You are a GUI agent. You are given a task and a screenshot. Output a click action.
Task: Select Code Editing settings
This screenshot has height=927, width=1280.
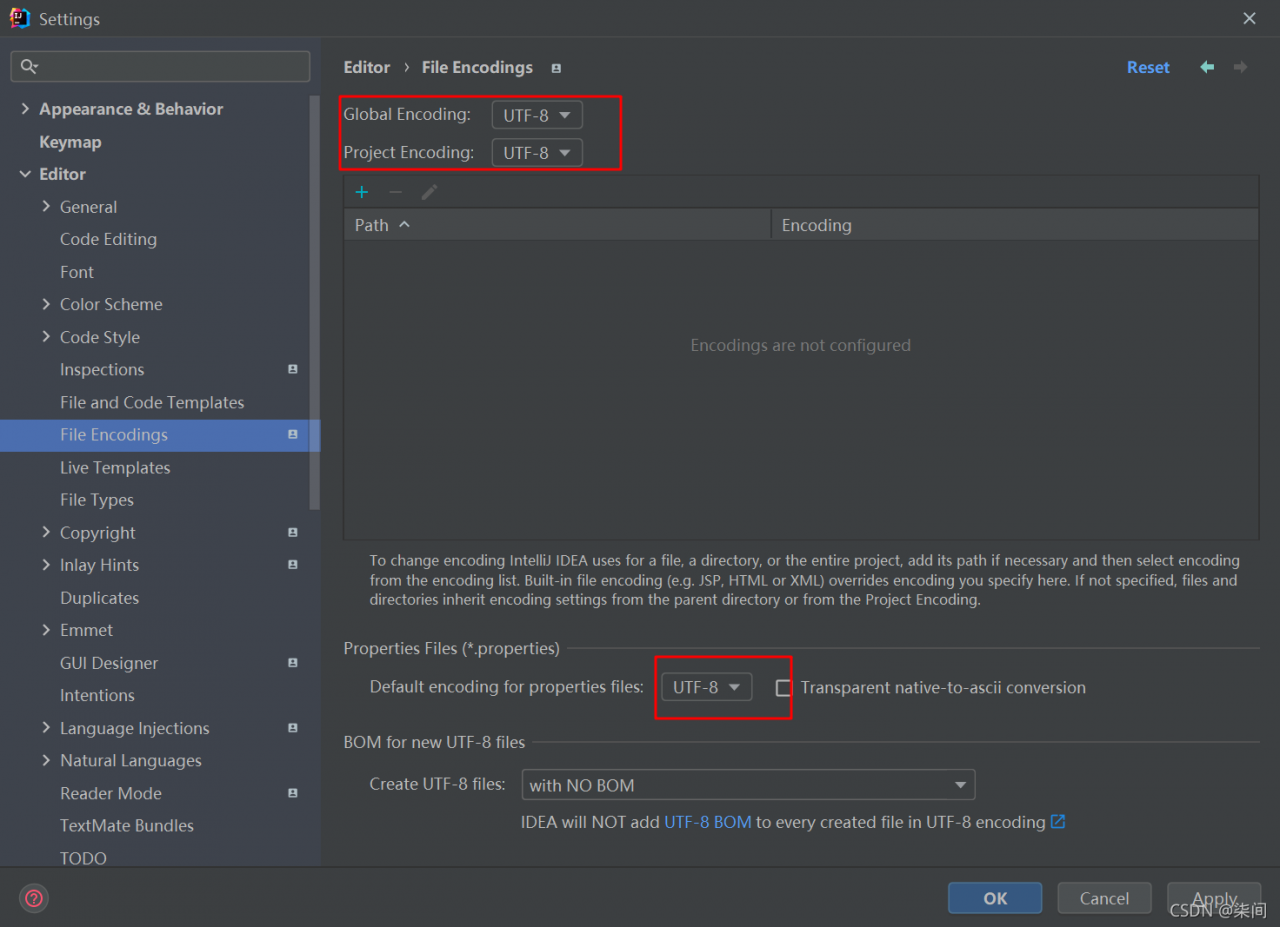click(x=108, y=239)
